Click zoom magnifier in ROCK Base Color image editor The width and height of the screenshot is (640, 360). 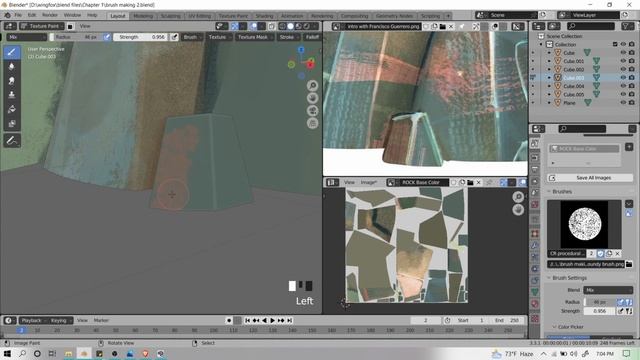518,197
